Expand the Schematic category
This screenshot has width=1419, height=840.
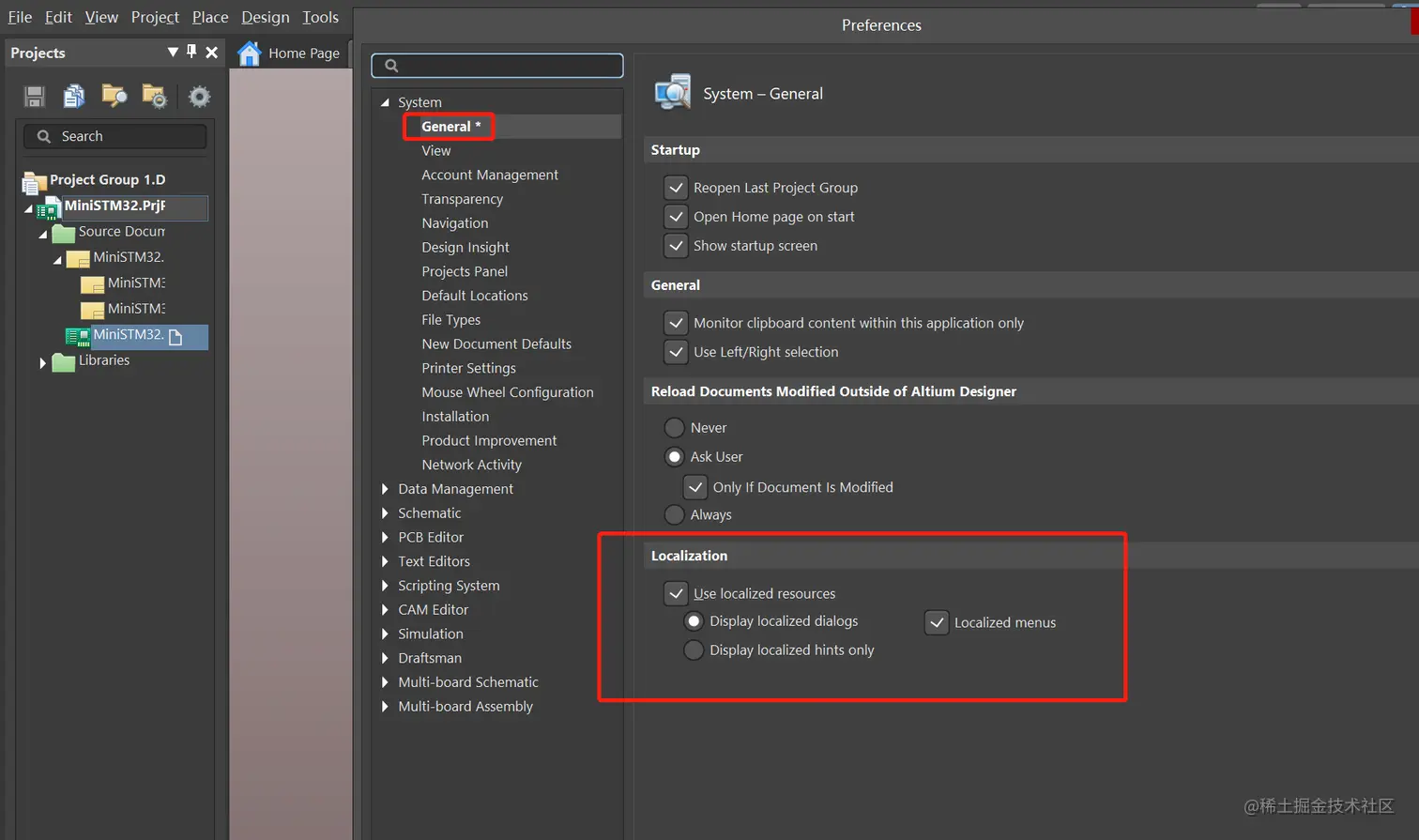click(385, 513)
